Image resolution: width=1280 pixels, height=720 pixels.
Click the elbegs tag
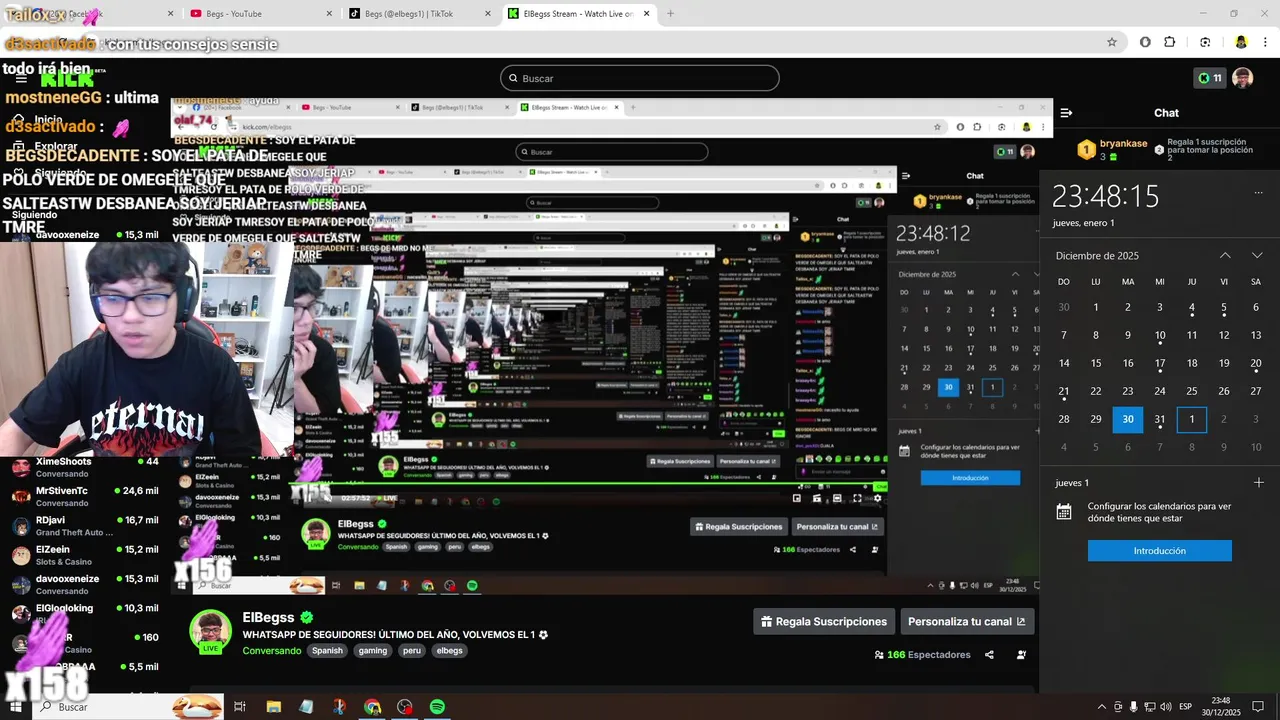tap(450, 650)
